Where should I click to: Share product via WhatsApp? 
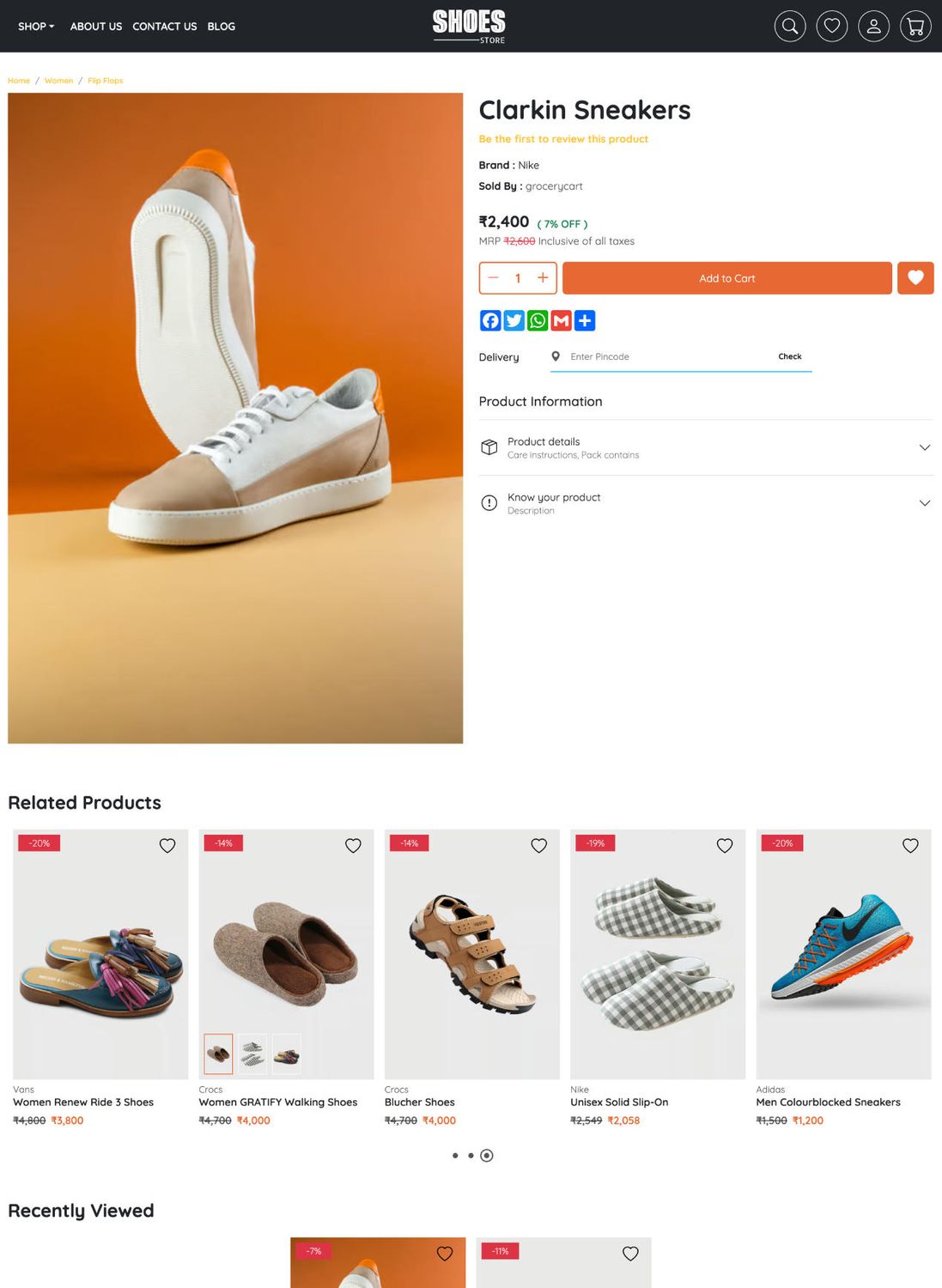point(537,320)
